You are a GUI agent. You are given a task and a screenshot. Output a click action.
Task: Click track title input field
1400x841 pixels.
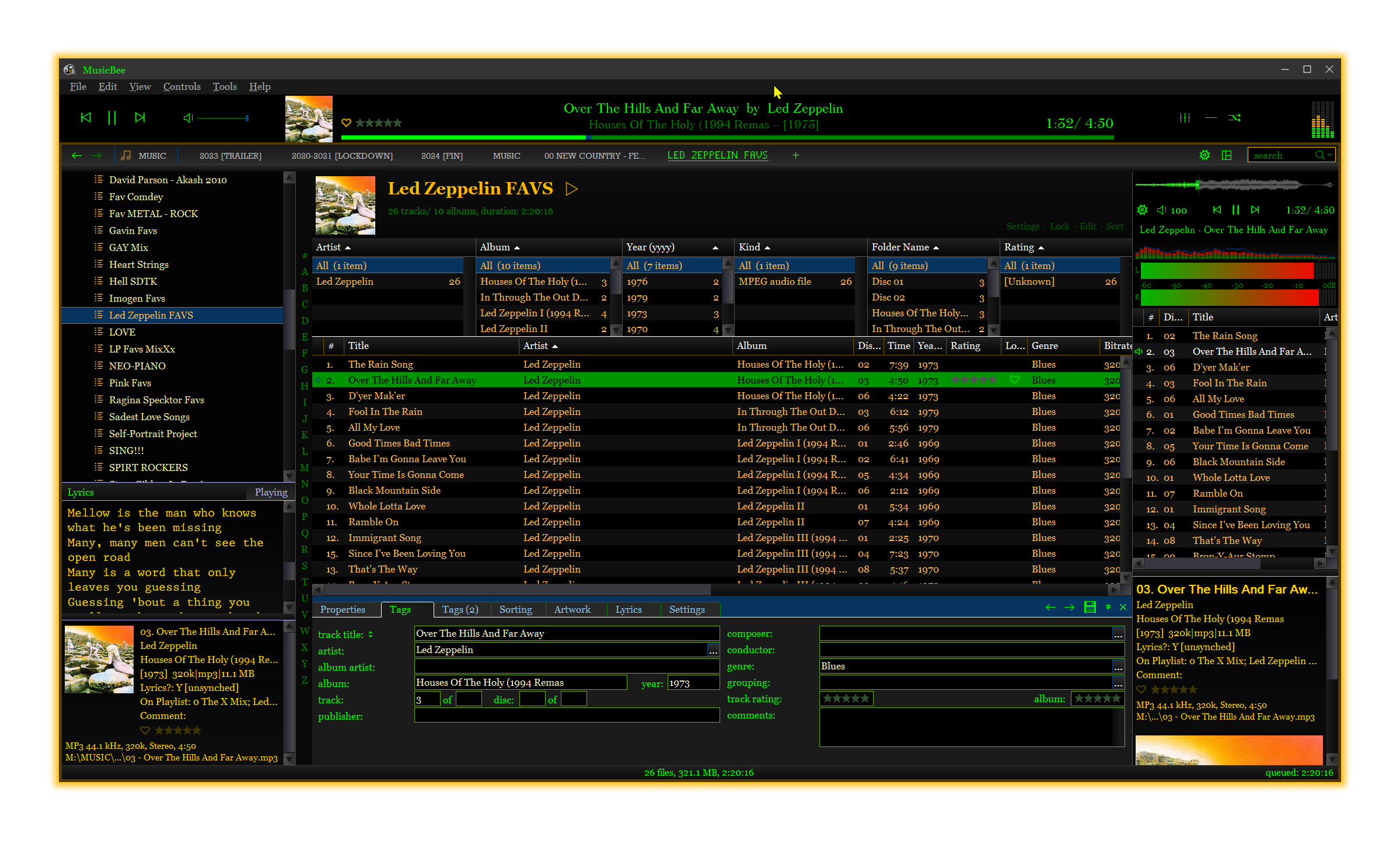[567, 633]
